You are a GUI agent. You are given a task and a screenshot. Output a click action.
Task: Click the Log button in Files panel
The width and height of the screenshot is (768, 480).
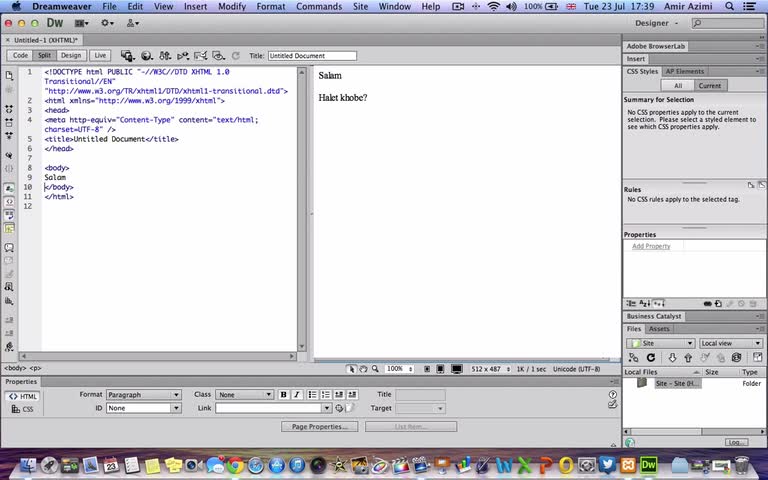click(736, 442)
